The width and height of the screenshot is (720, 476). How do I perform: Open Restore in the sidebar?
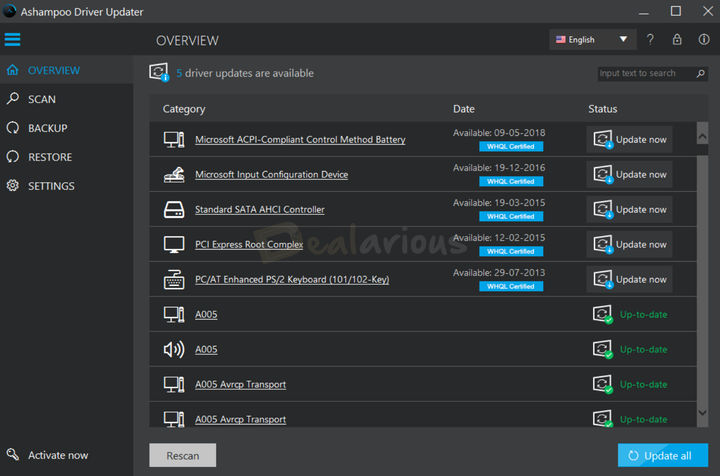(67, 157)
